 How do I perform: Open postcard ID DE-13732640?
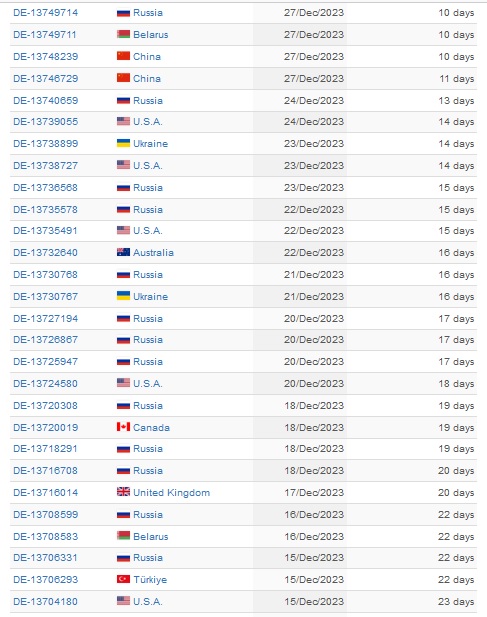click(x=46, y=253)
